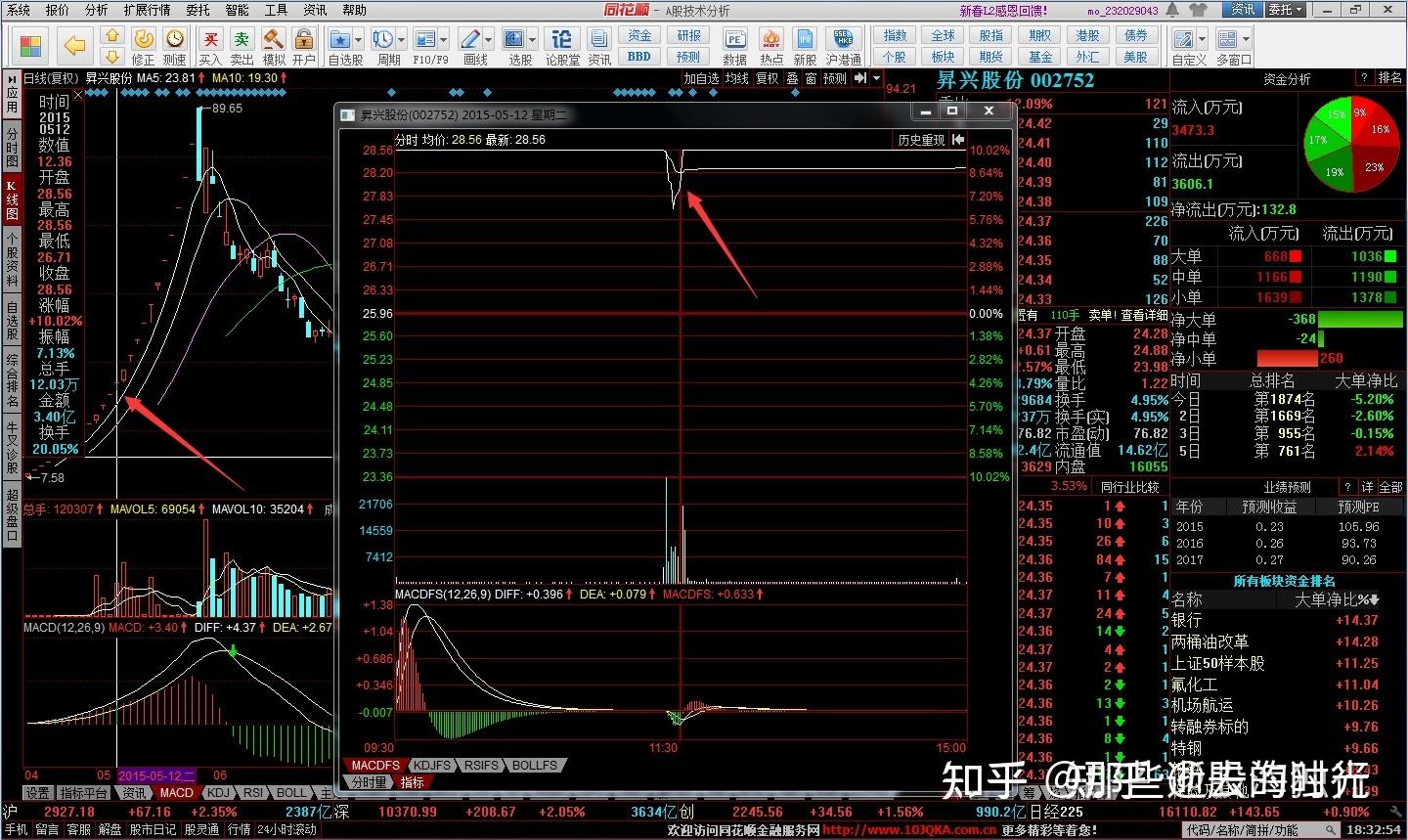The image size is (1408, 840).
Task: Click the shirt skin icon in title bar
Action: click(1199, 10)
